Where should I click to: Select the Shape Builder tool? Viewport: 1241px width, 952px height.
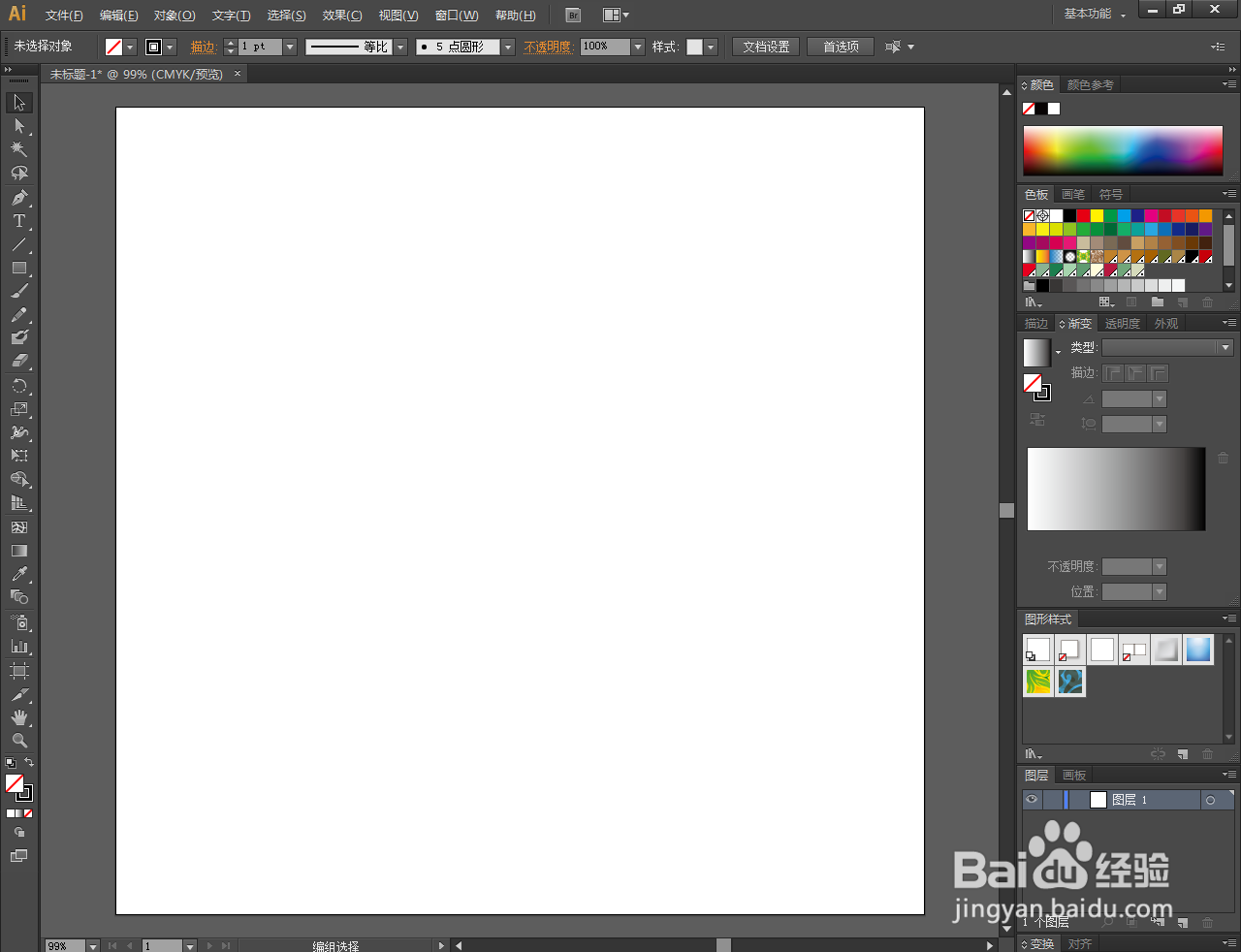tap(19, 480)
